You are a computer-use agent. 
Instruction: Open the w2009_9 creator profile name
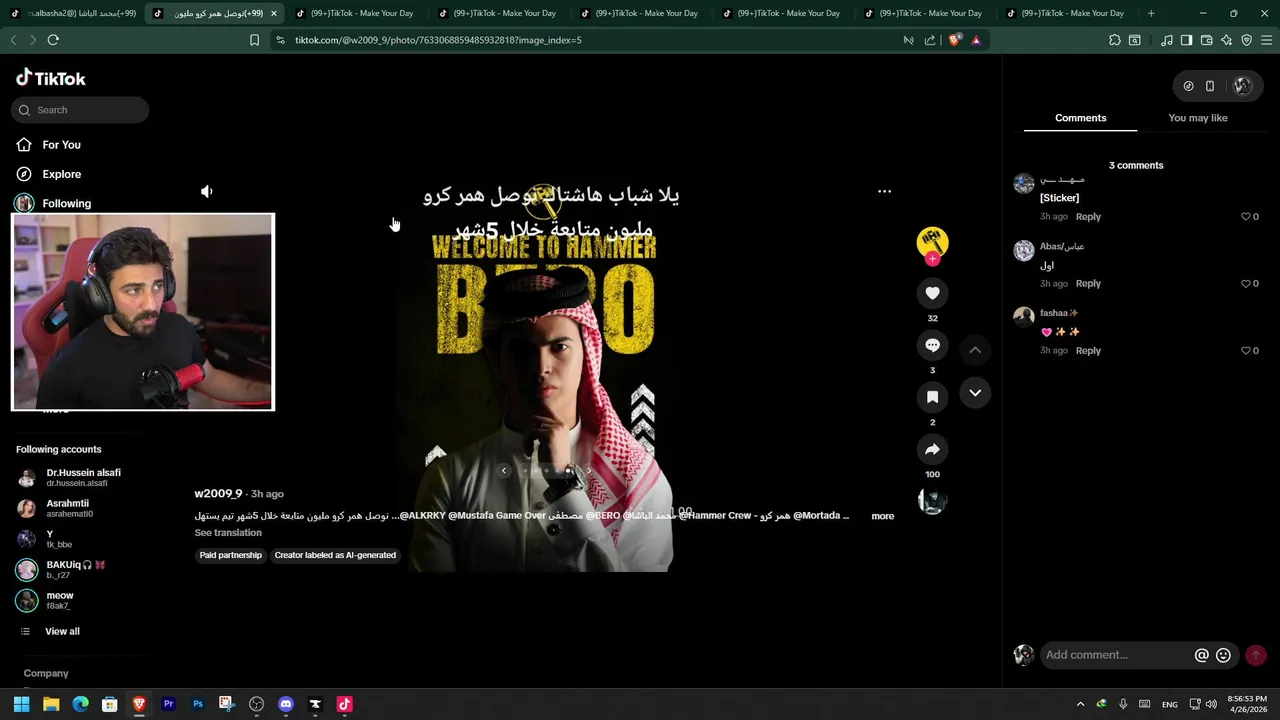218,494
